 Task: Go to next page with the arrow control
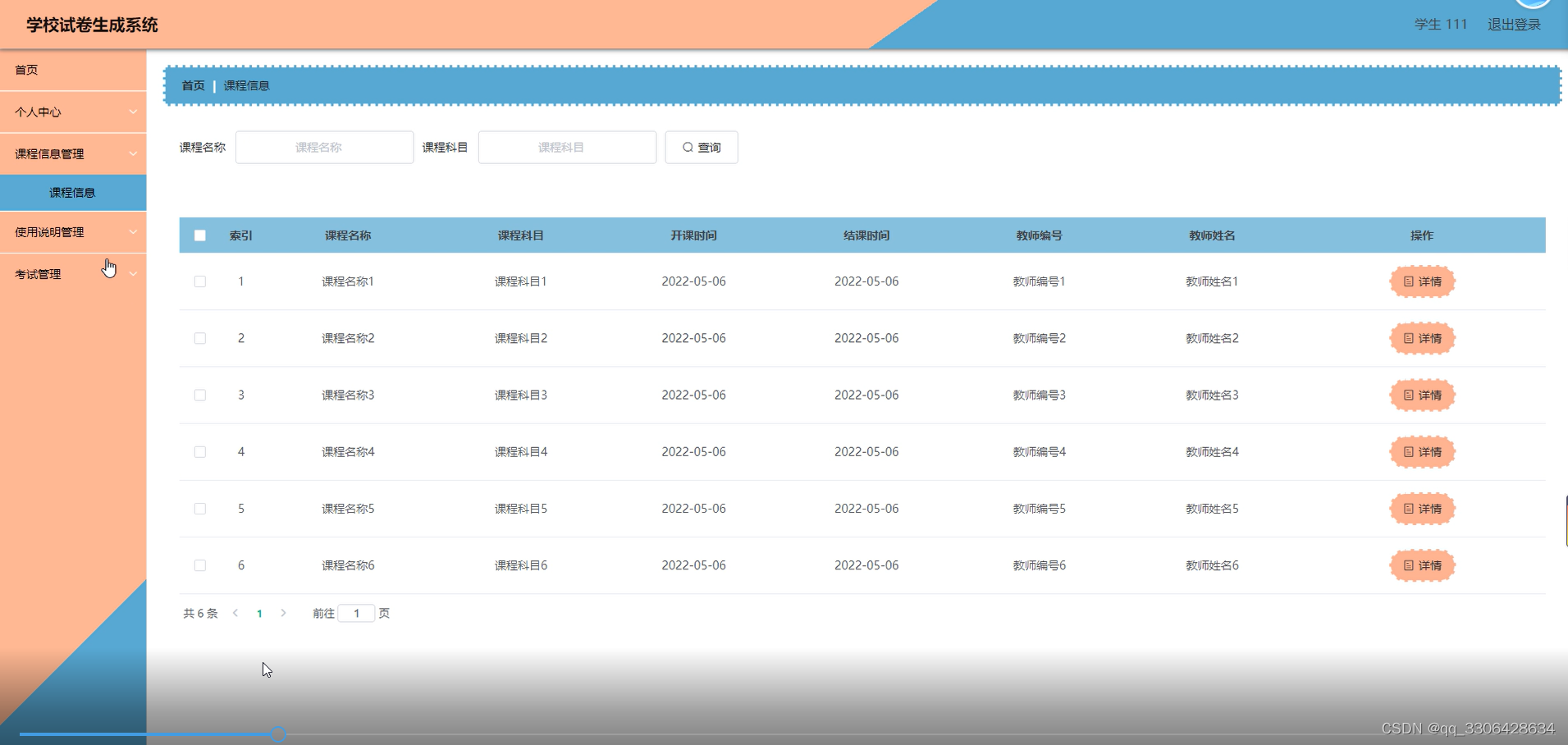pyautogui.click(x=283, y=612)
